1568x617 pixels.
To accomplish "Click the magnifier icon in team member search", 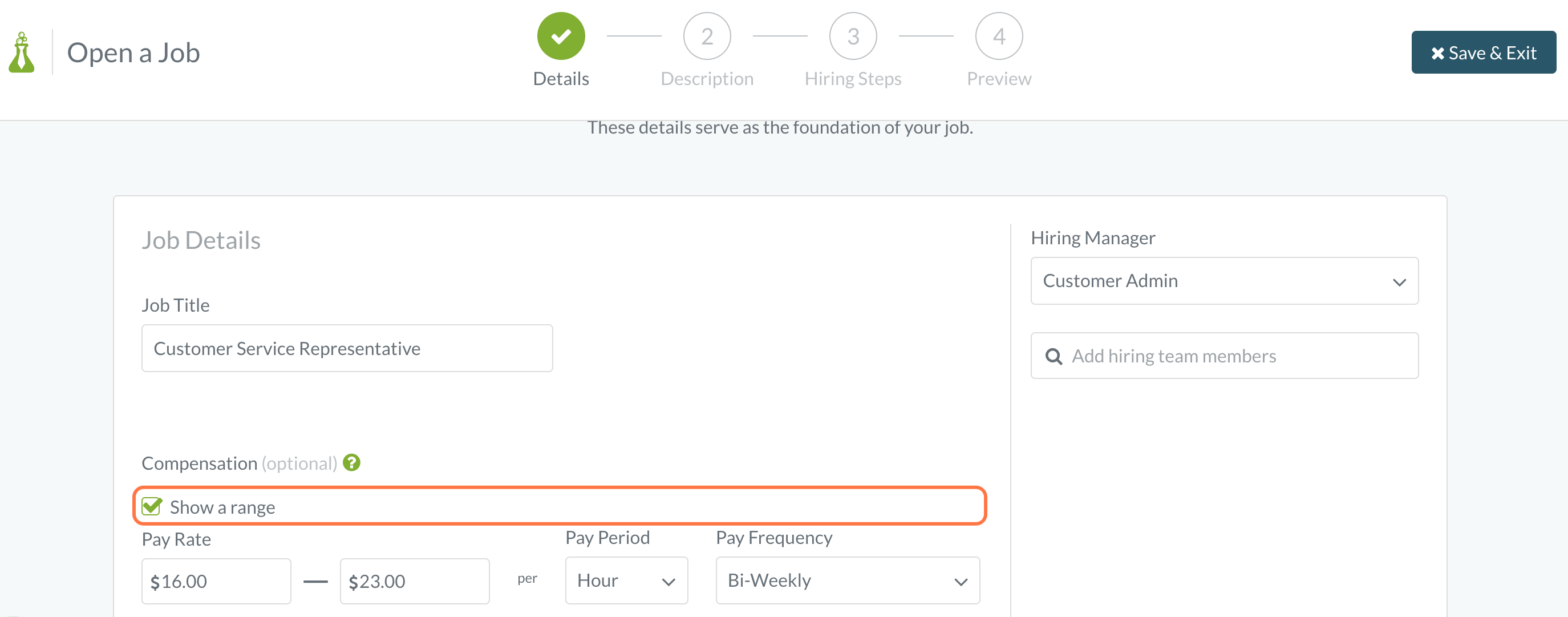I will click(x=1054, y=356).
